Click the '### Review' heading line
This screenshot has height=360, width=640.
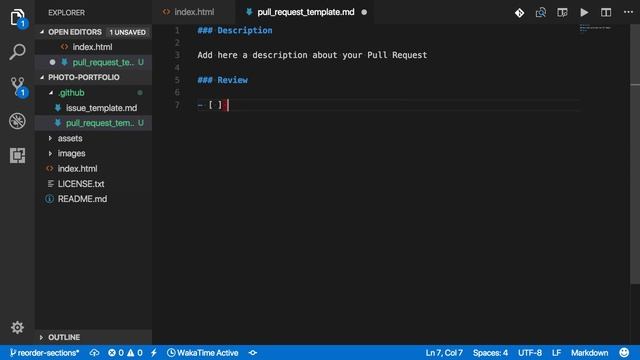222,80
